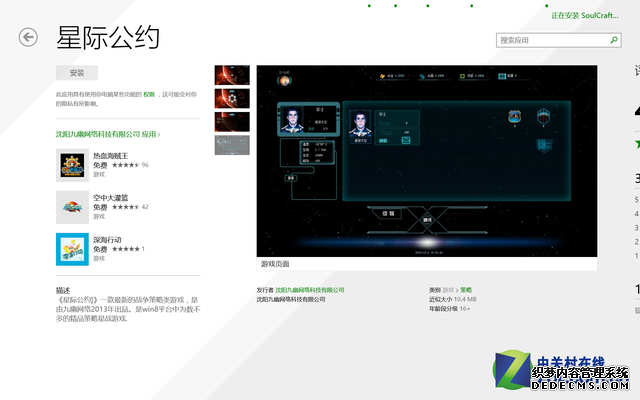The image size is (640, 400).
Task: Click the search magnifier icon
Action: tap(614, 40)
